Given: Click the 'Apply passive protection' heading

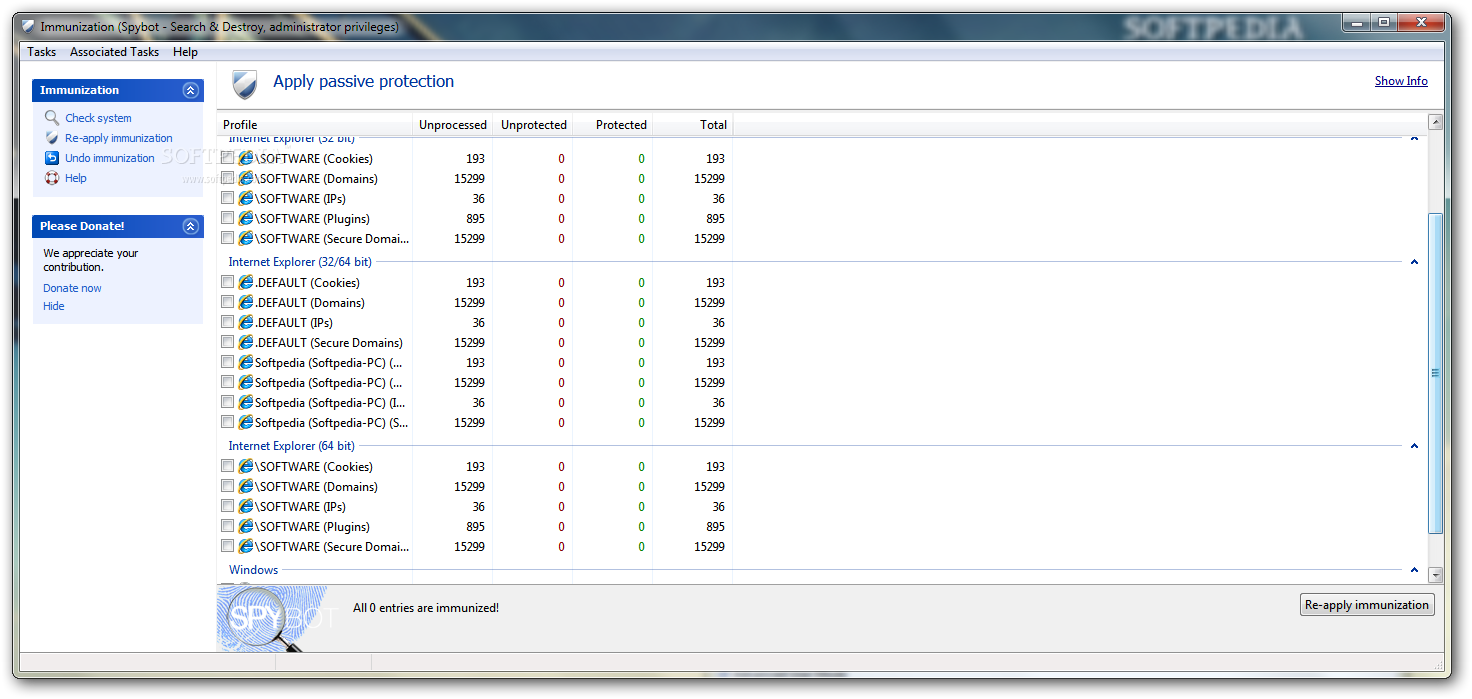Looking at the screenshot, I should 364,81.
